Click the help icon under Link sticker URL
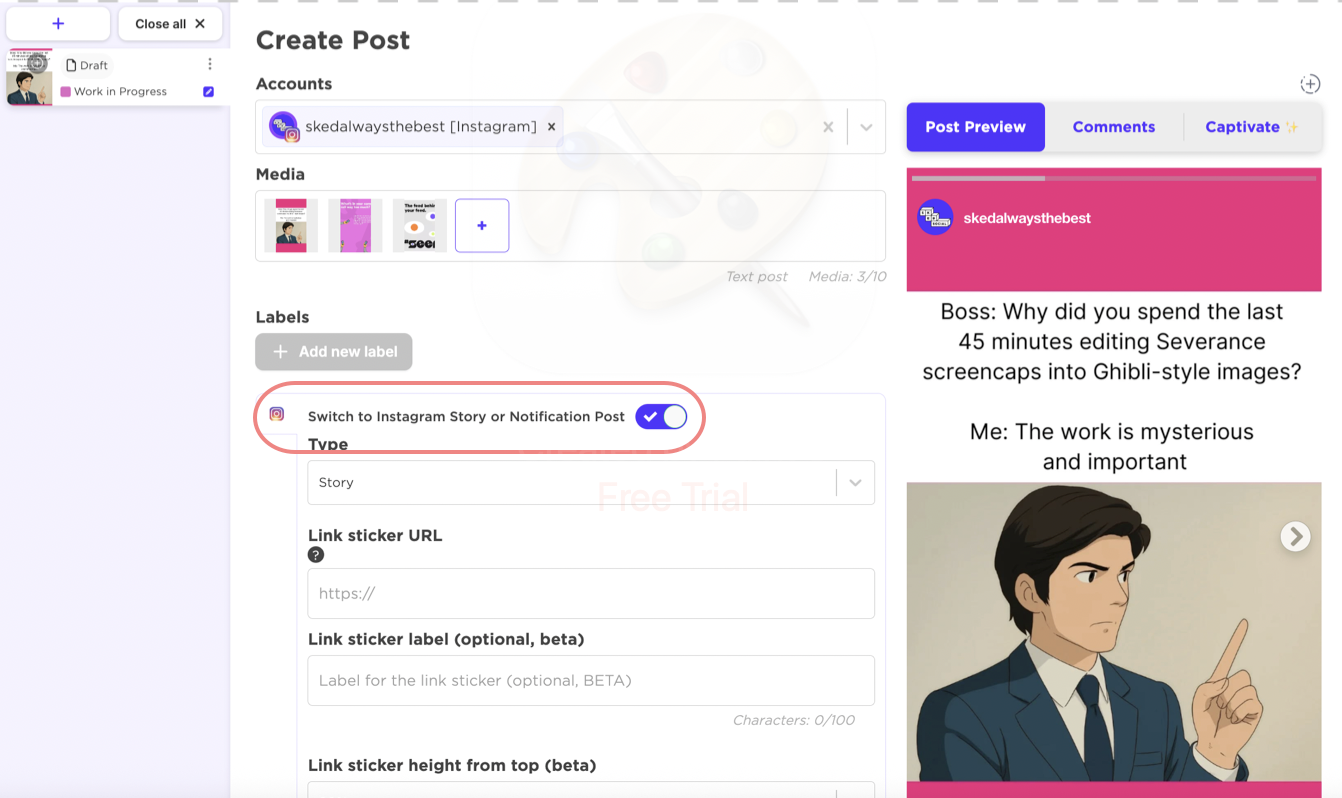The image size is (1342, 798). pyautogui.click(x=316, y=555)
